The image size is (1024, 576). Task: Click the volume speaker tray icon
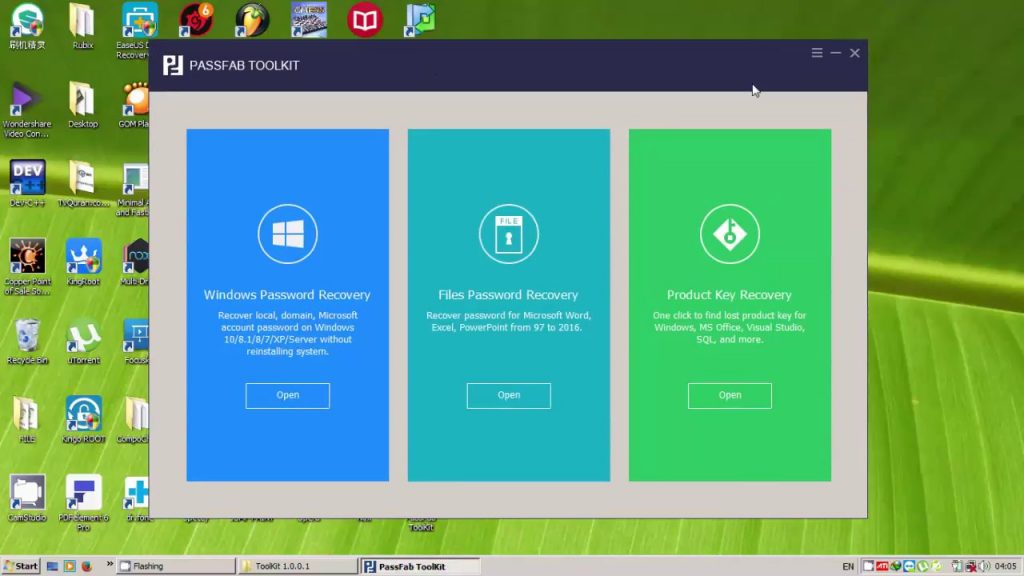click(x=984, y=566)
